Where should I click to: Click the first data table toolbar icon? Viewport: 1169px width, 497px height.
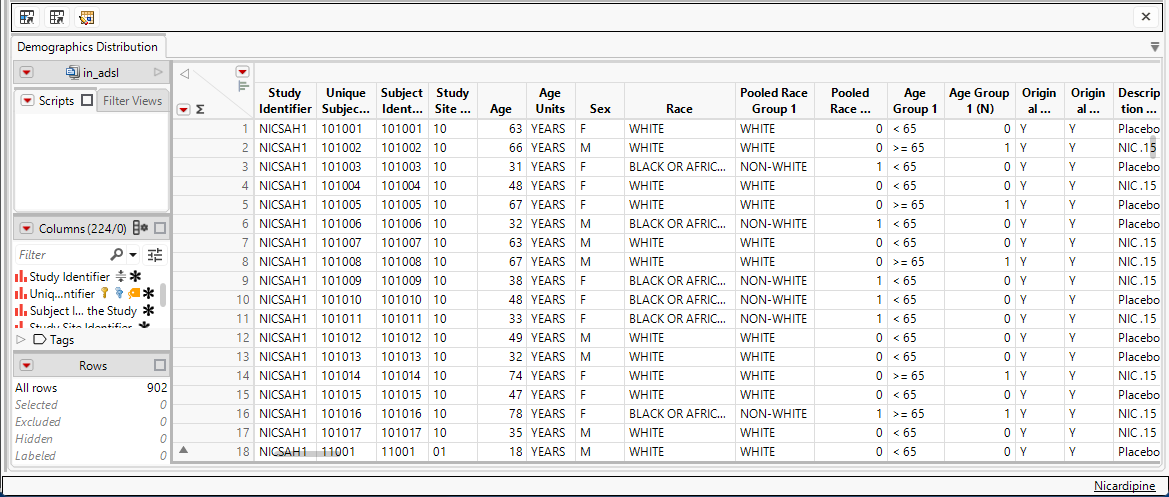(27, 17)
